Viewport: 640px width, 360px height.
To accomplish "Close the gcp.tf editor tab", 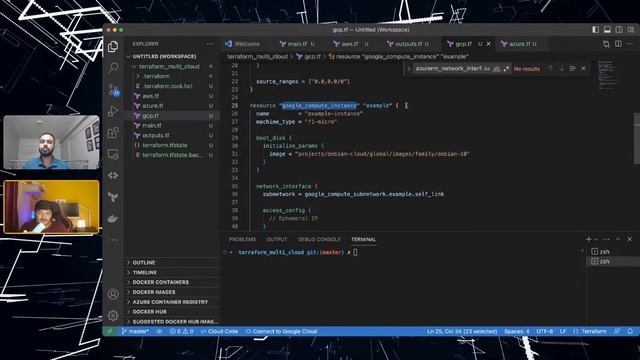I will pyautogui.click(x=489, y=44).
